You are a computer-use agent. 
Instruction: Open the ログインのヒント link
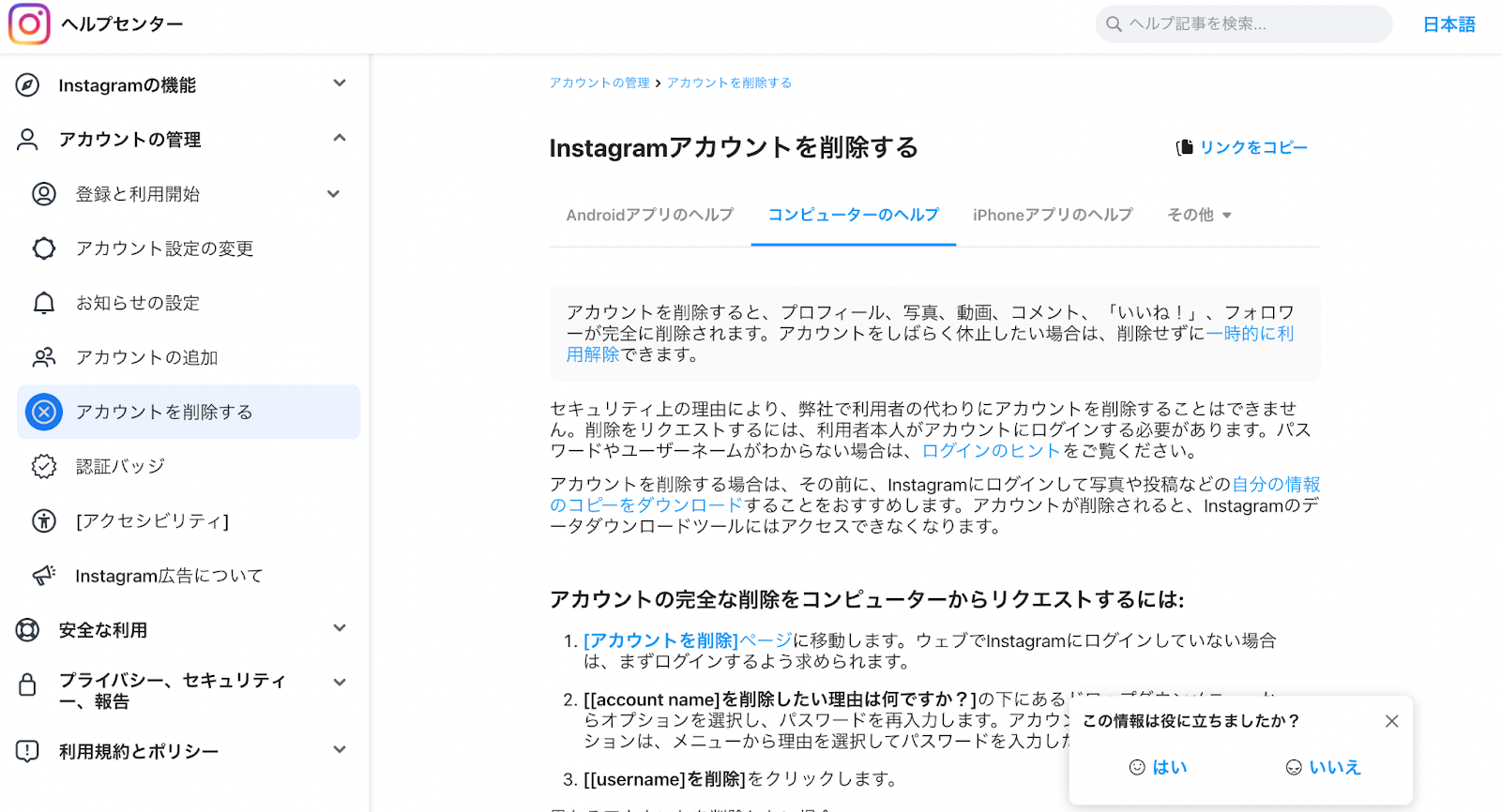click(992, 451)
